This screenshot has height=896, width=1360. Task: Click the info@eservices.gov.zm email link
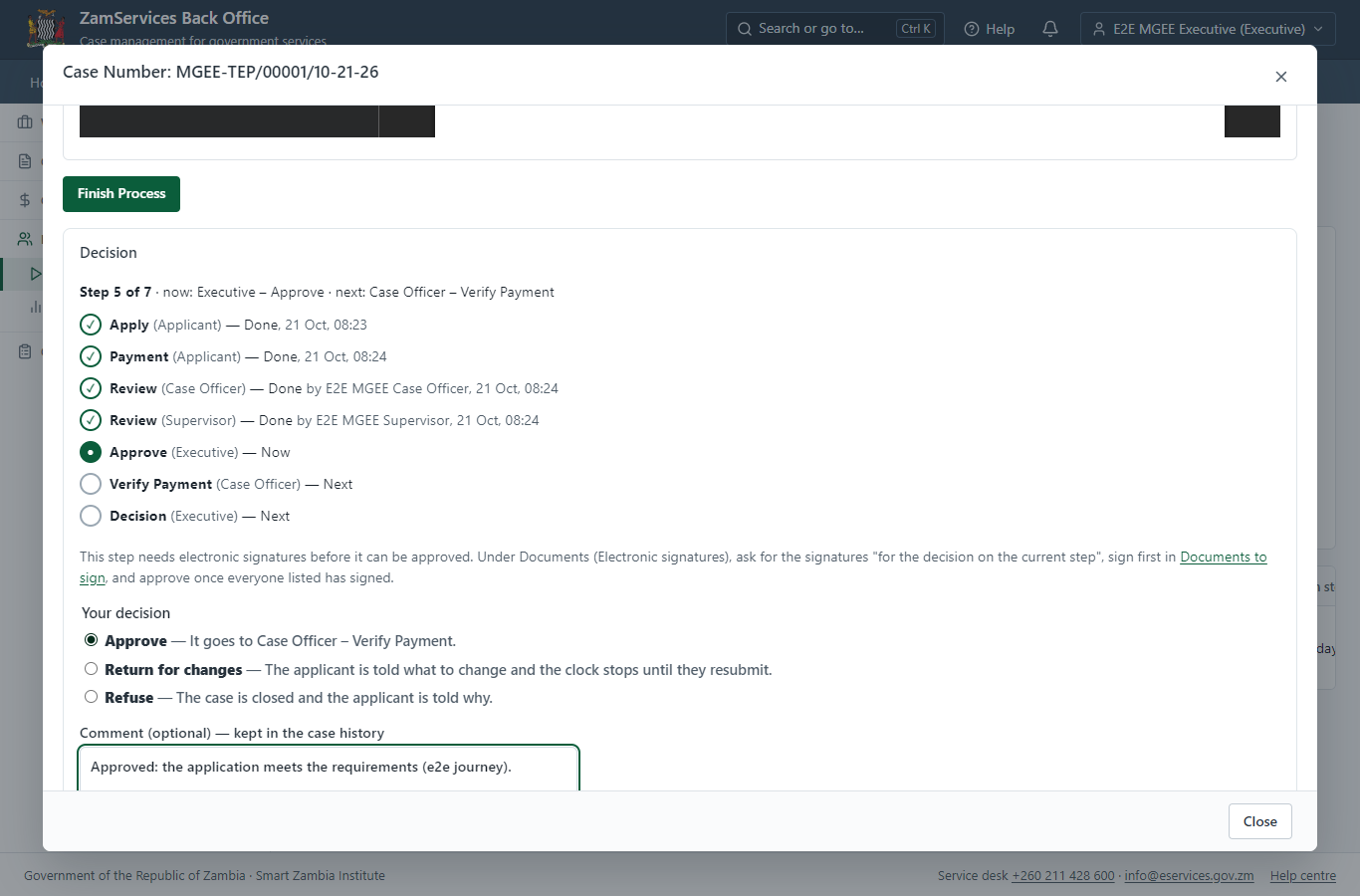pos(1189,876)
